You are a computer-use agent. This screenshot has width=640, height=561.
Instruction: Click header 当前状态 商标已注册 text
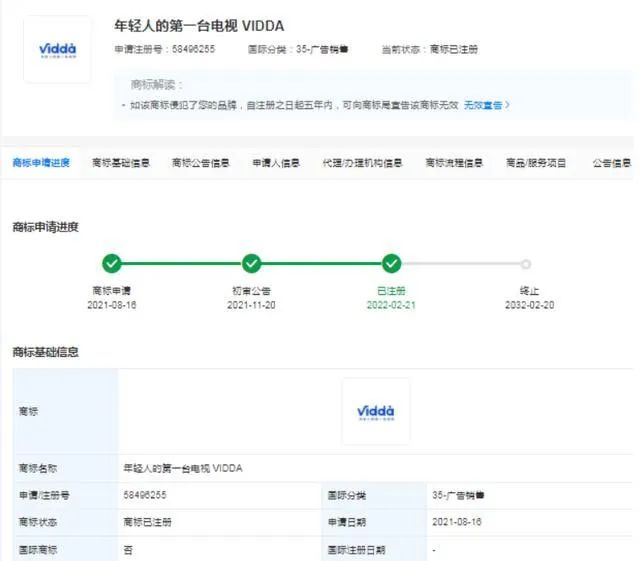coord(430,49)
